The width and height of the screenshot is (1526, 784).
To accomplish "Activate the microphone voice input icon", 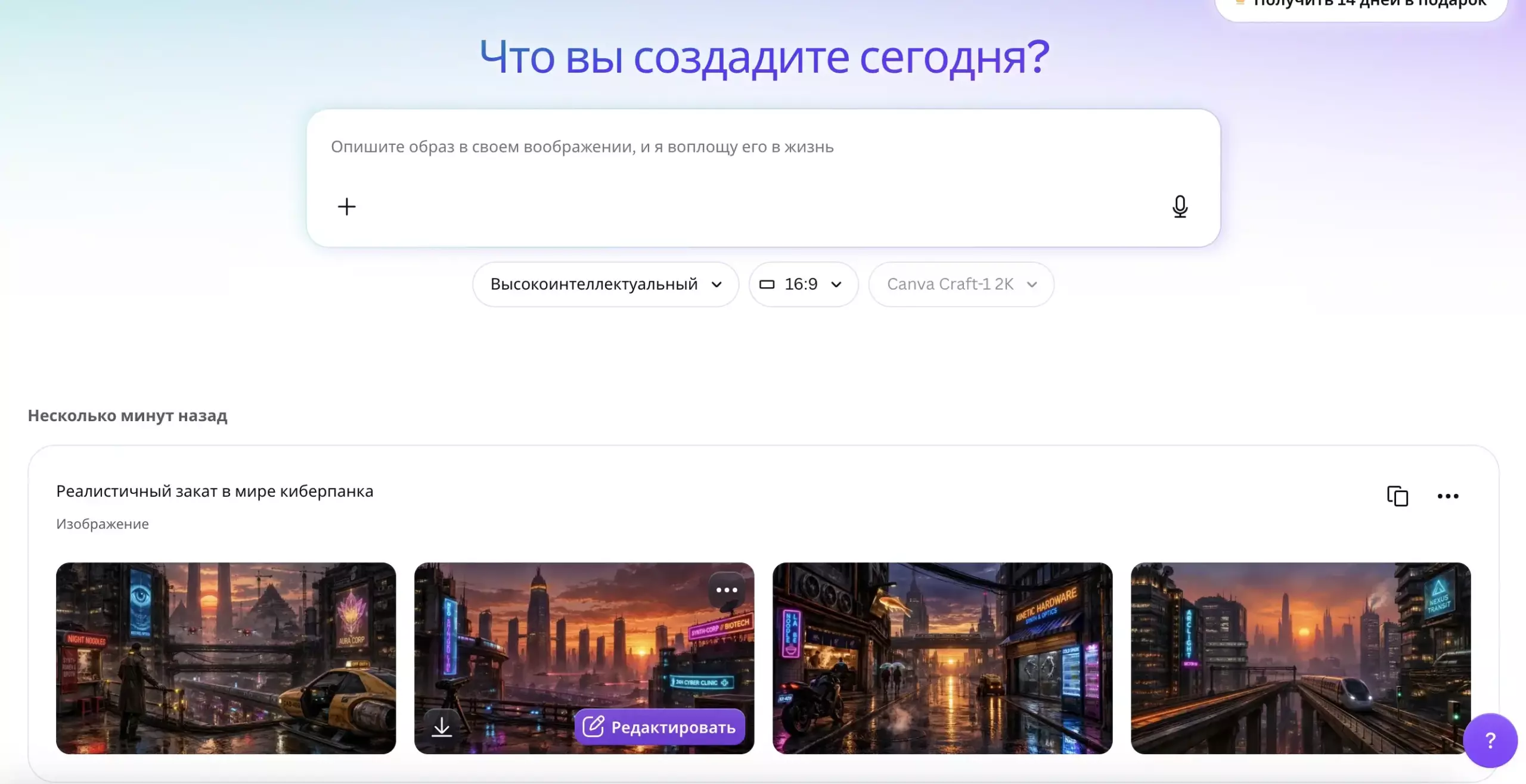I will point(1180,207).
